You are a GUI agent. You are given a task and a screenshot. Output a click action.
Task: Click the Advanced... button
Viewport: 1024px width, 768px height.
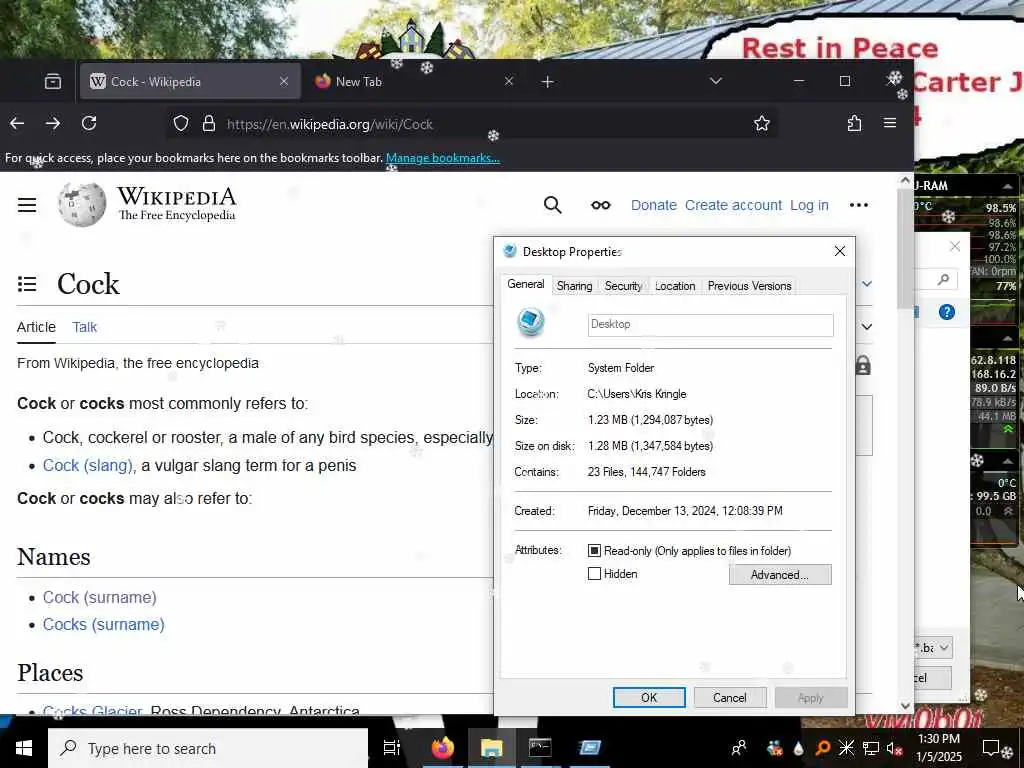click(780, 575)
